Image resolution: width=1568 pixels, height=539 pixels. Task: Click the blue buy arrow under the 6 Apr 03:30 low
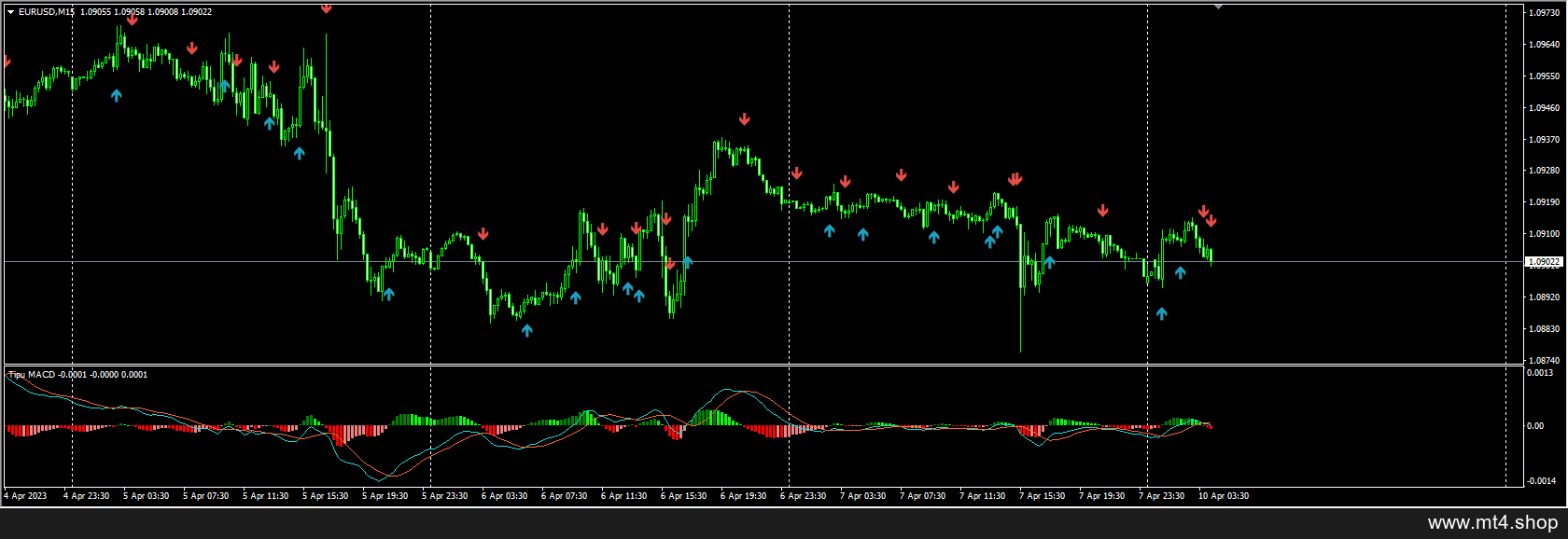(x=527, y=330)
